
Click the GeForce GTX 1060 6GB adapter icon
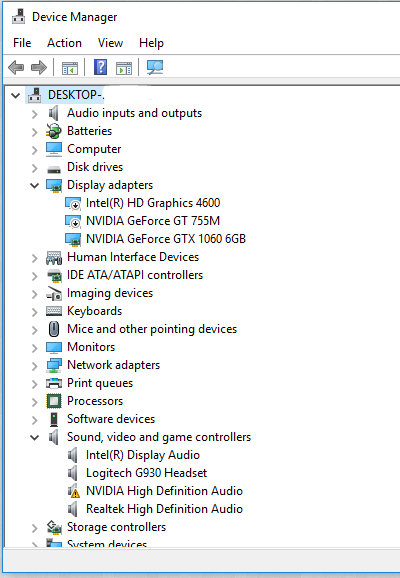pos(73,239)
